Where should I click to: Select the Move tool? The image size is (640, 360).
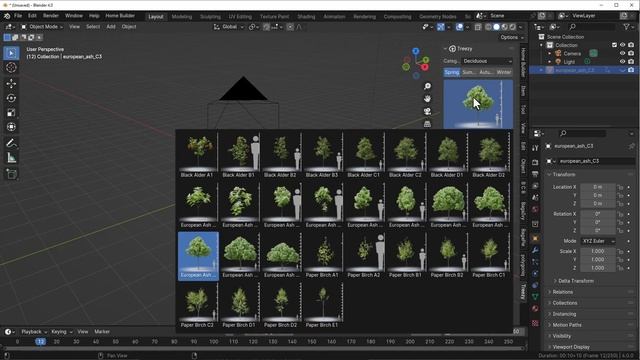point(11,83)
